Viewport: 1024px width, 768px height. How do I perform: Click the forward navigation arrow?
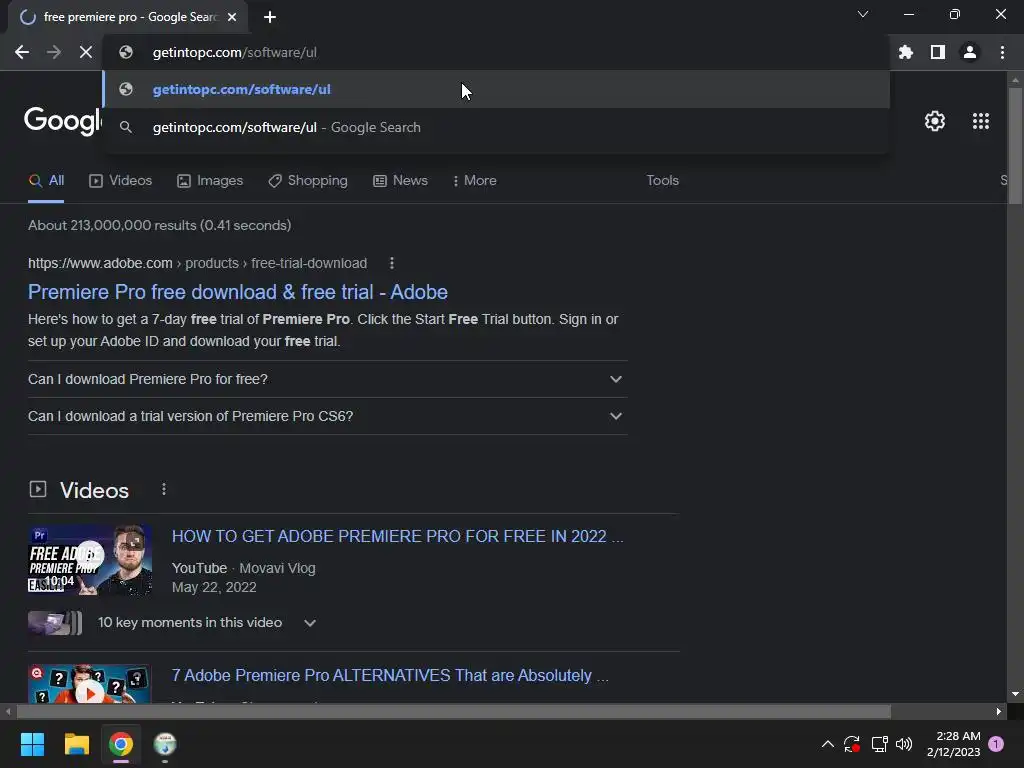pyautogui.click(x=54, y=52)
